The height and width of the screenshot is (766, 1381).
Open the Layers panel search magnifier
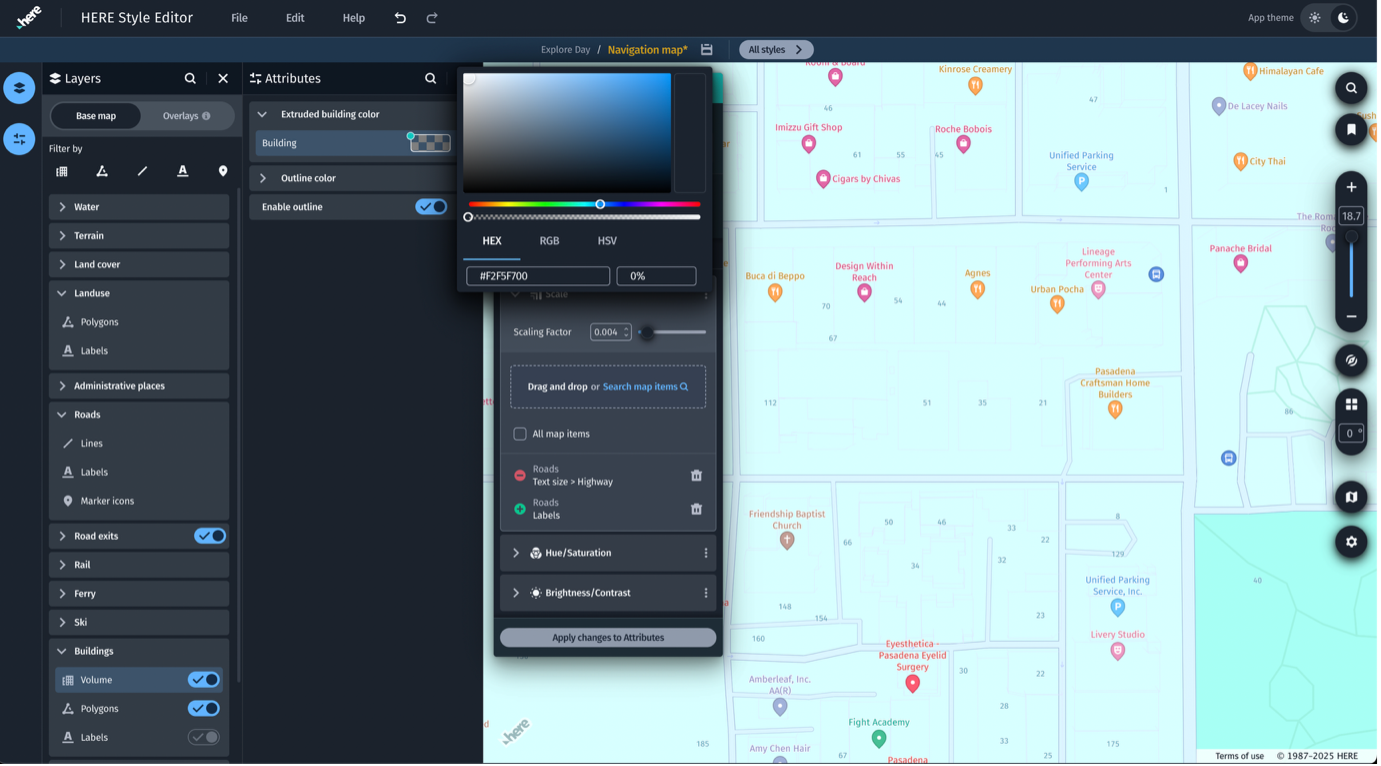(x=190, y=78)
